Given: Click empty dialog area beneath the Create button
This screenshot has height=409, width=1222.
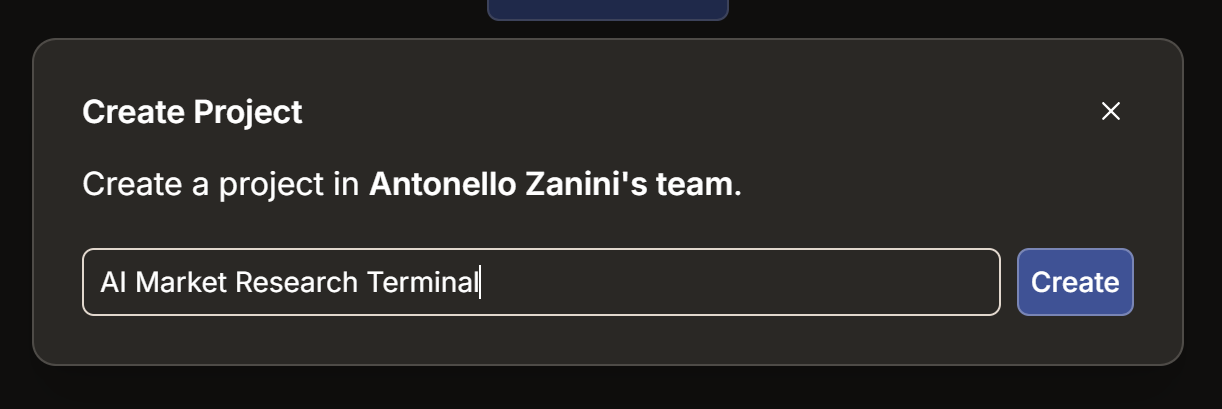Looking at the screenshot, I should (1075, 340).
